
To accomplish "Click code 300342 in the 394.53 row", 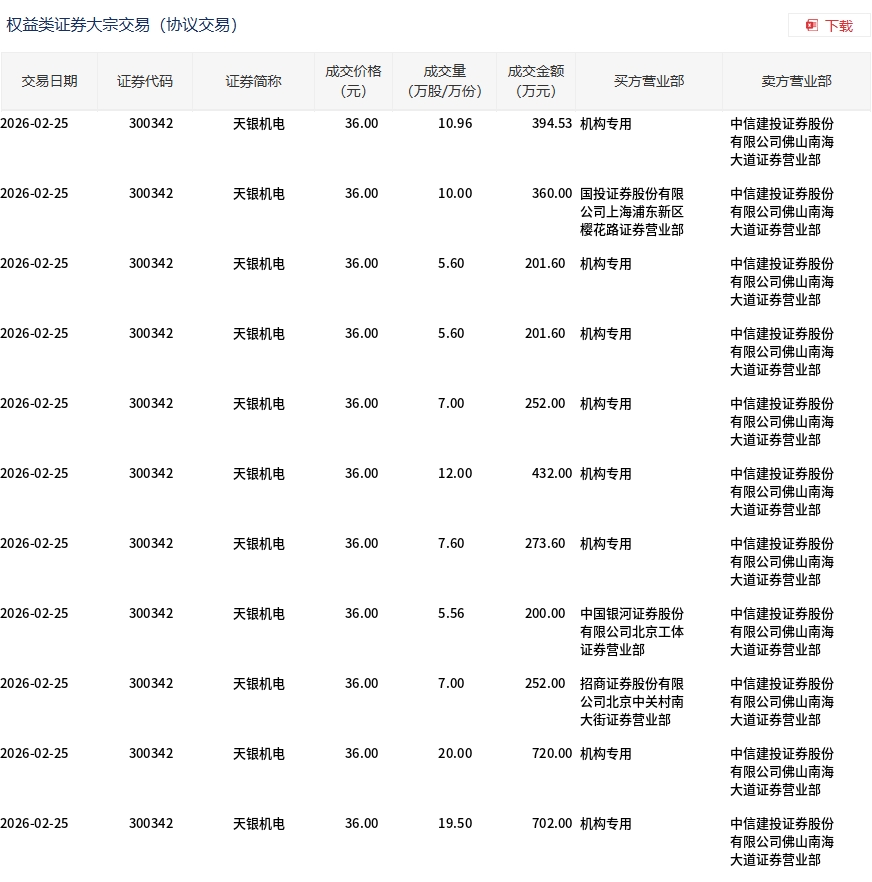I will (151, 124).
